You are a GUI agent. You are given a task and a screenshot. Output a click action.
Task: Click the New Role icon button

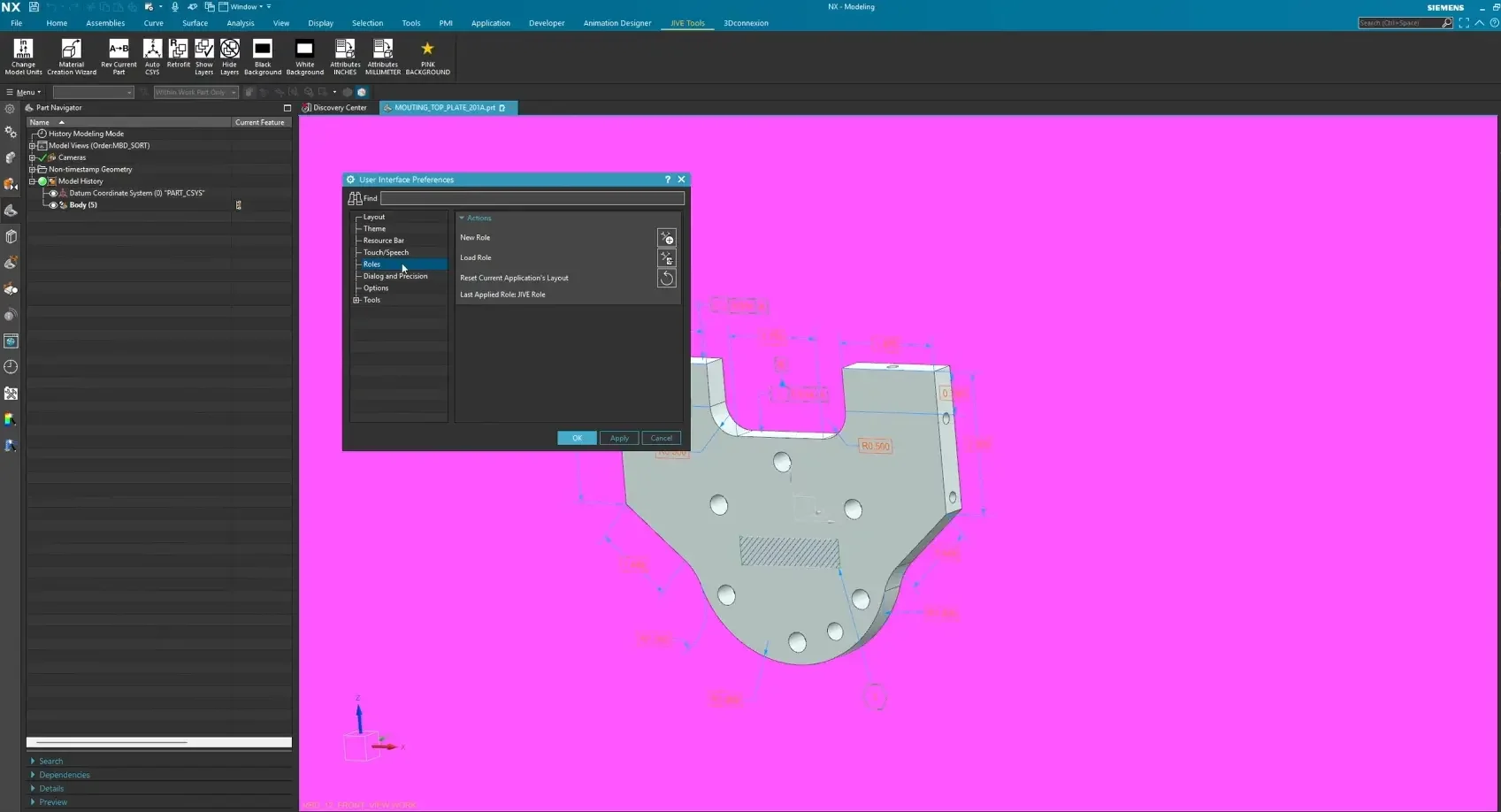click(667, 238)
